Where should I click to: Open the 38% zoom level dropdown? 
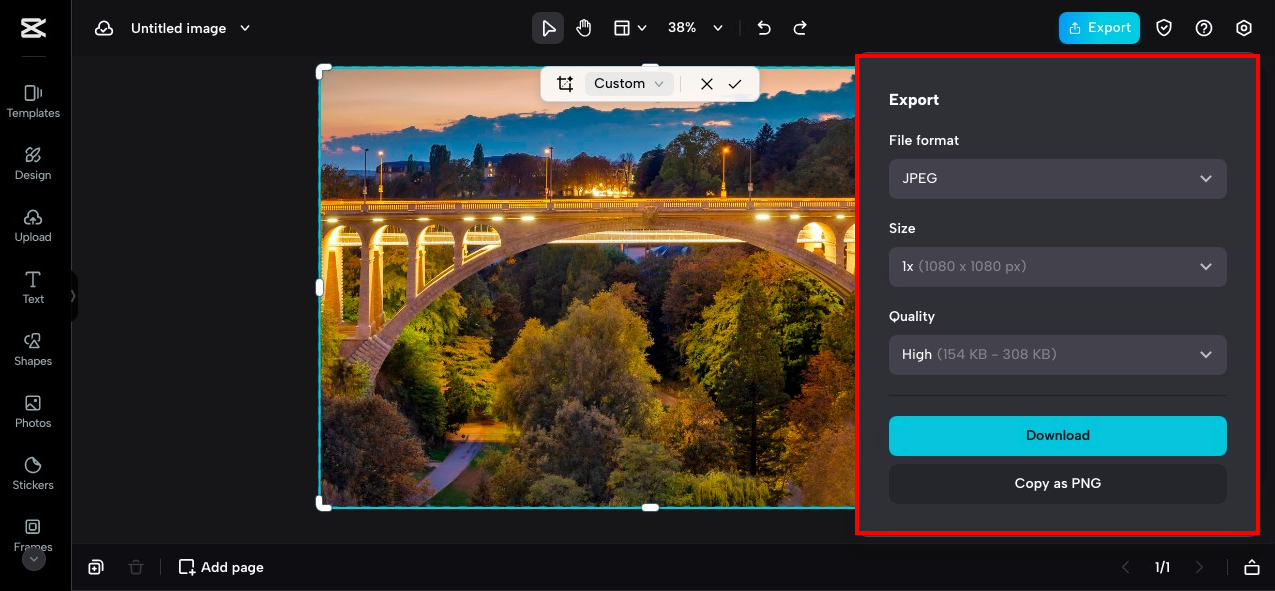pos(695,28)
